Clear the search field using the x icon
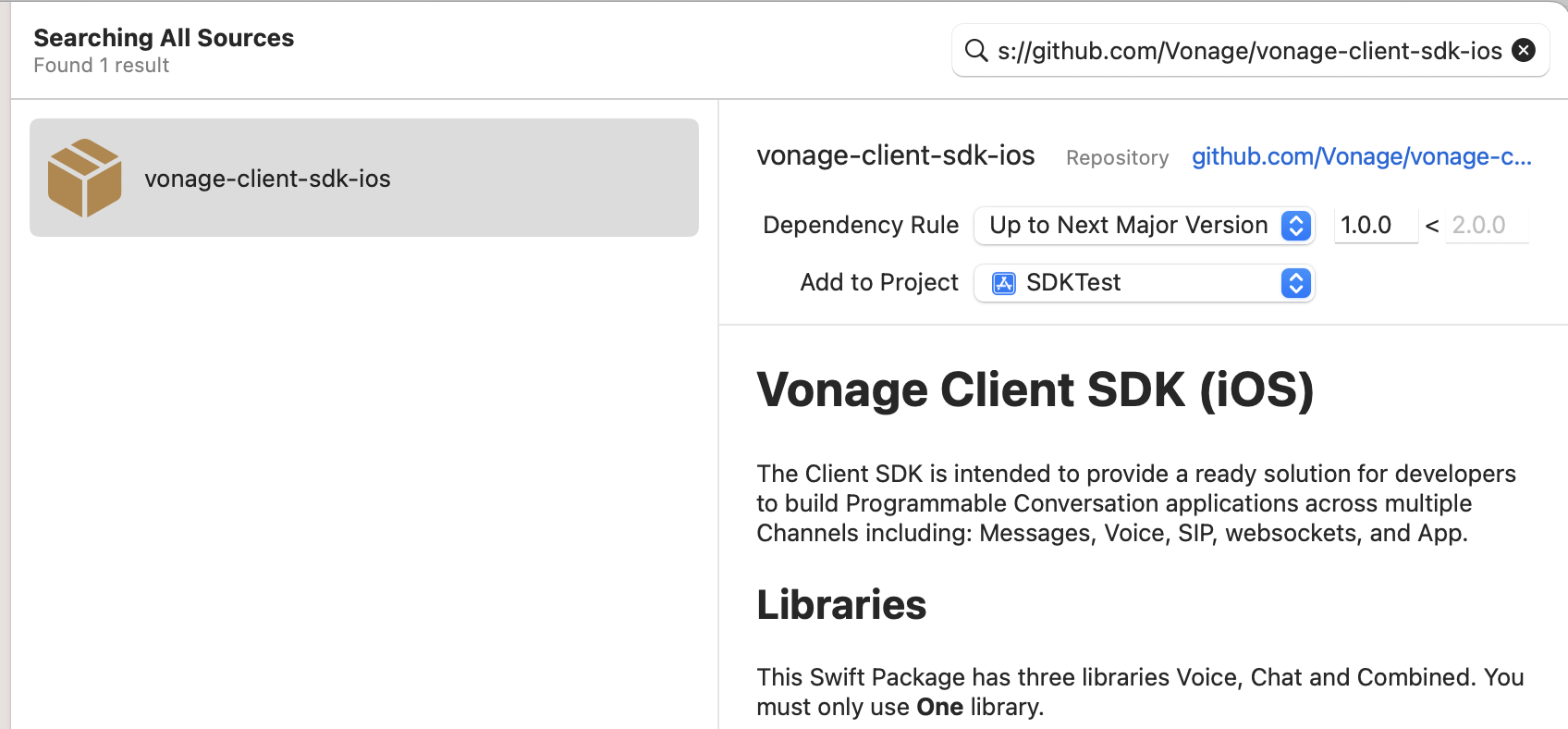This screenshot has width=1568, height=729. tap(1523, 50)
